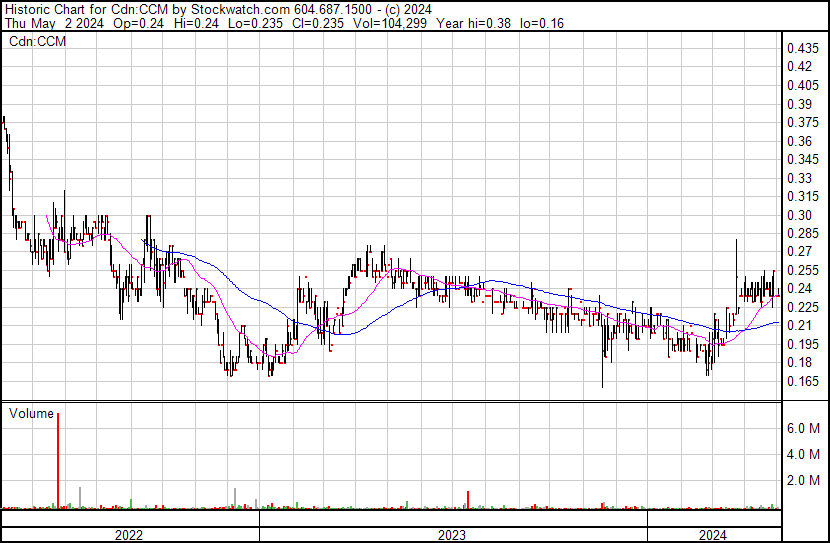Click the tallest red volume spike in 2022
This screenshot has width=830, height=543.
point(58,460)
